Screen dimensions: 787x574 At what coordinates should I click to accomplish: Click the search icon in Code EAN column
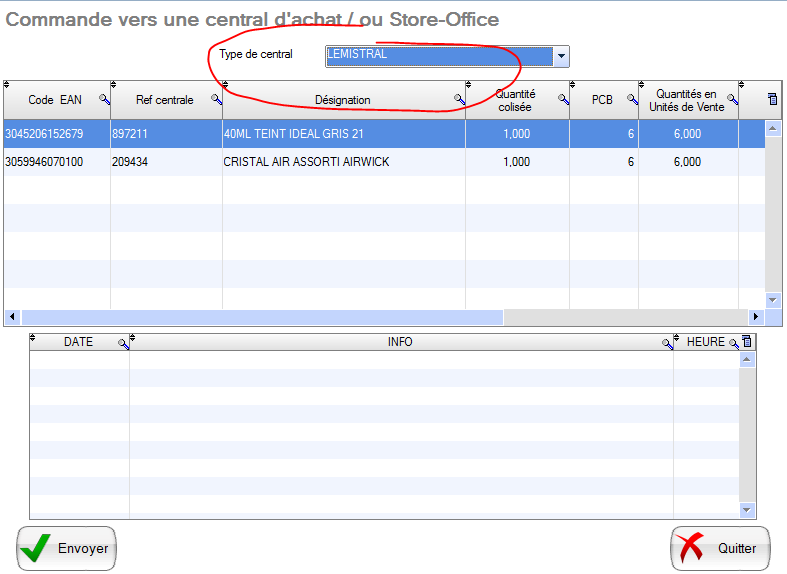(x=103, y=100)
